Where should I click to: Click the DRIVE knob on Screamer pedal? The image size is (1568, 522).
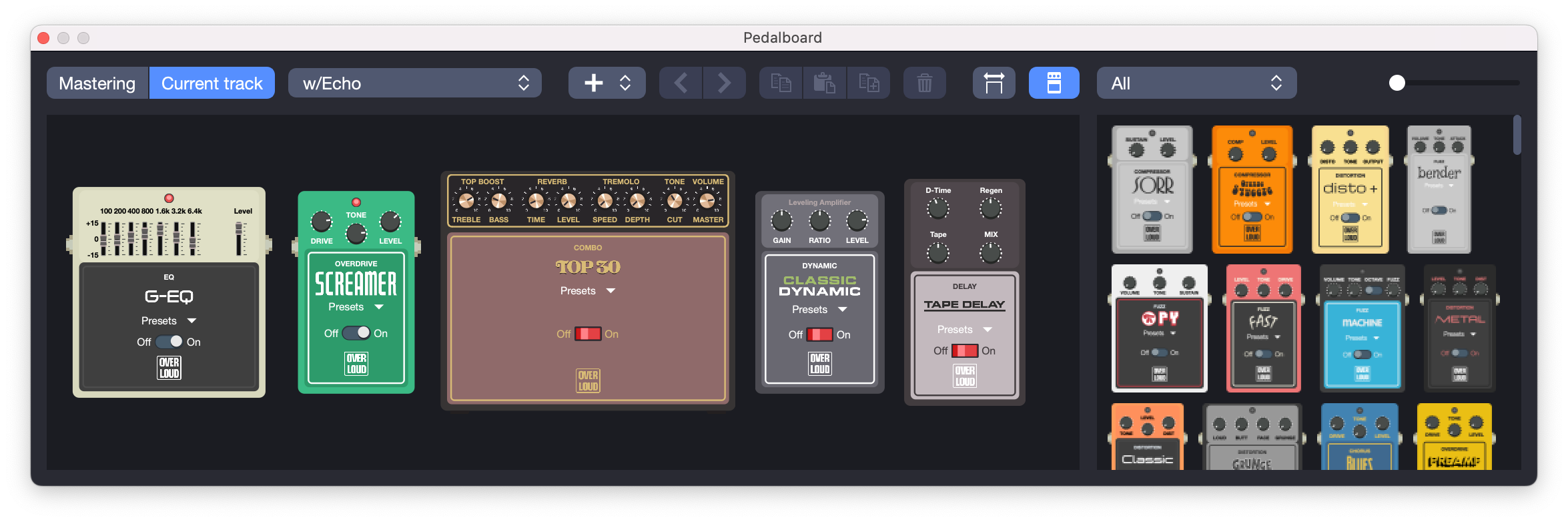322,221
